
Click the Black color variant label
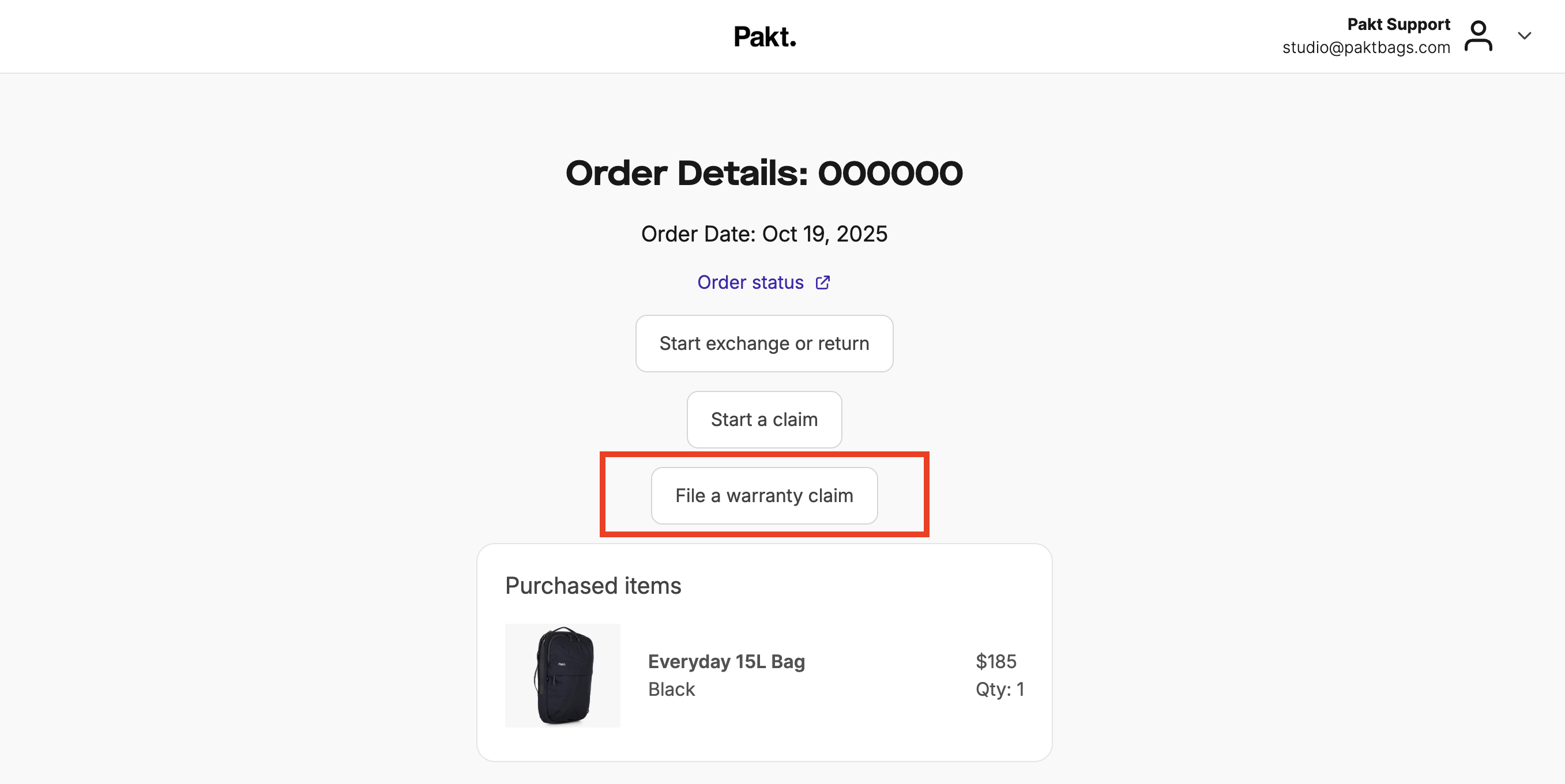pos(671,689)
